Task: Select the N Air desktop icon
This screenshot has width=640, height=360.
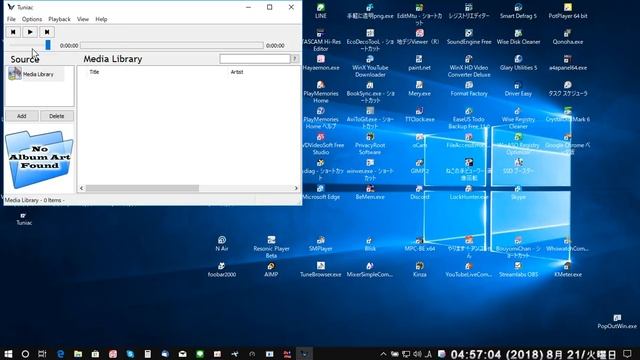Action: 222,244
